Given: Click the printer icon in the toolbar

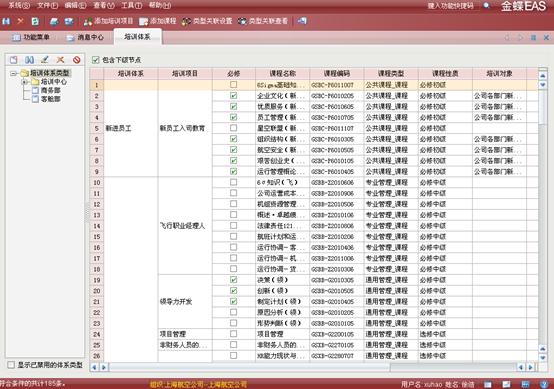Looking at the screenshot, I should 54,22.
